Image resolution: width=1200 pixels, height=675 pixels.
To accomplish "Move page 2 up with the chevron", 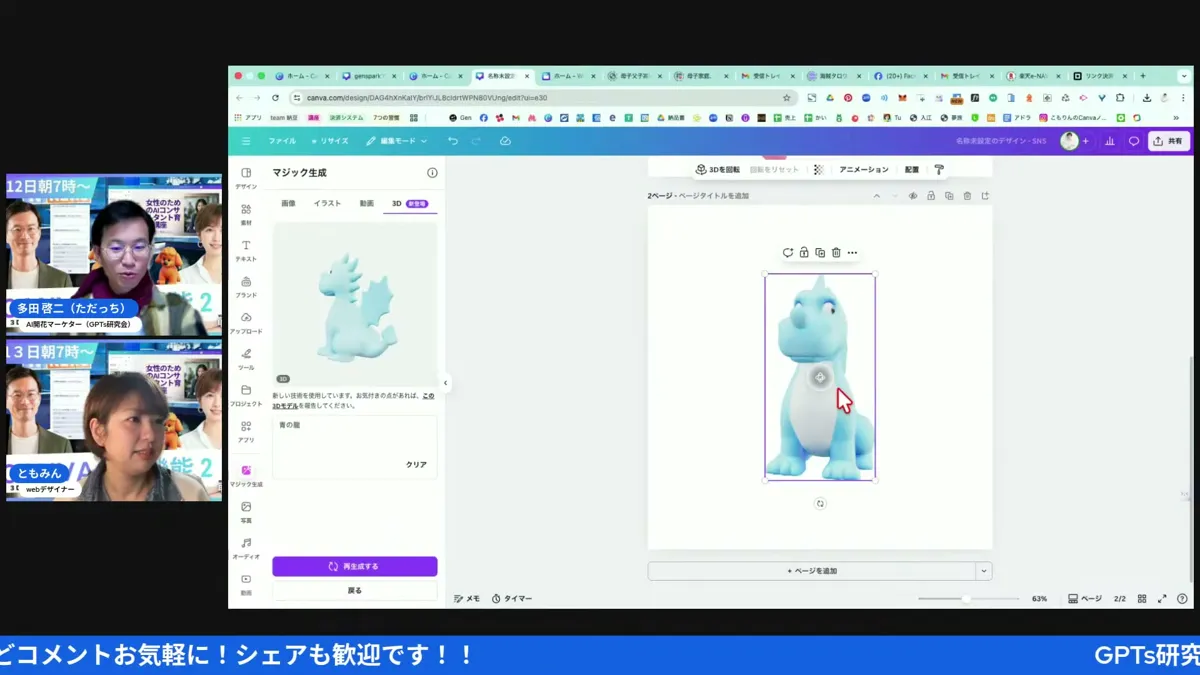I will [x=877, y=196].
